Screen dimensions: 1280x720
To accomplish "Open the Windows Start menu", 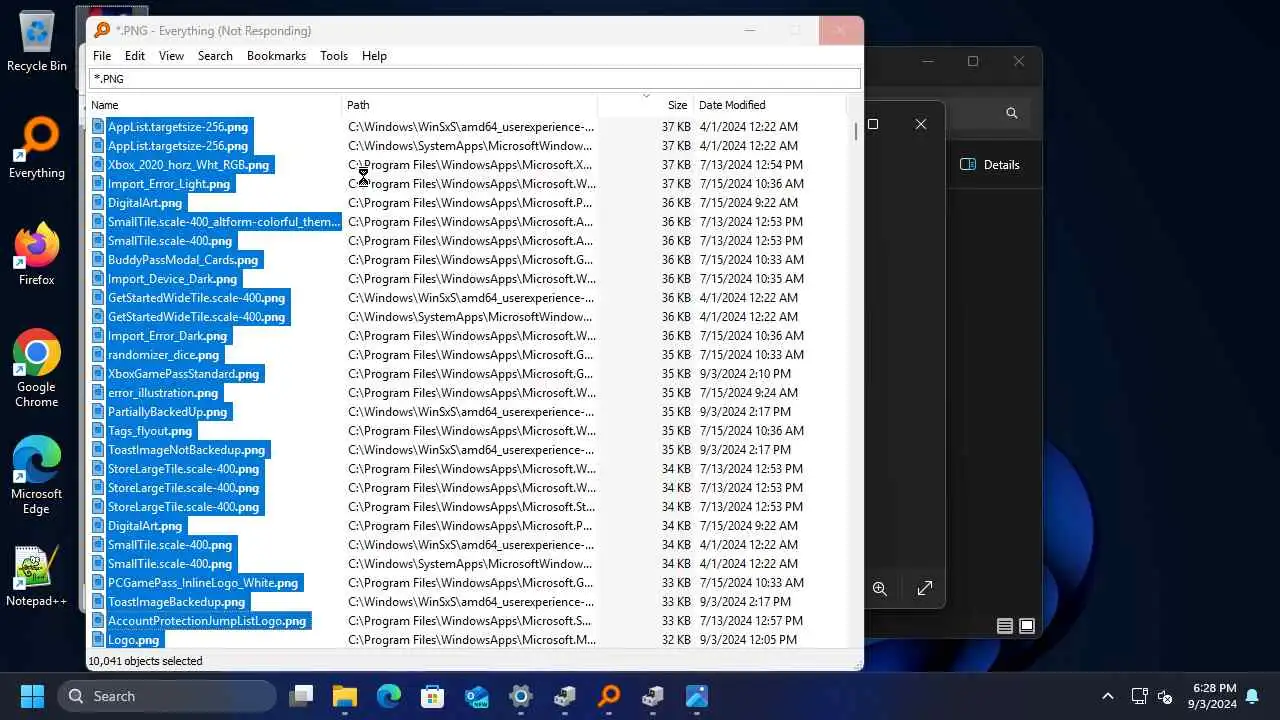I will tap(32, 696).
